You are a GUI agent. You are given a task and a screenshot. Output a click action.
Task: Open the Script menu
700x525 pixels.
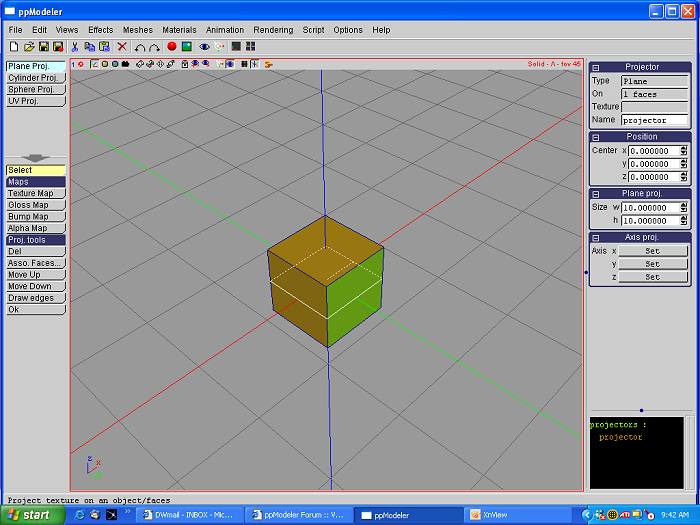click(313, 30)
